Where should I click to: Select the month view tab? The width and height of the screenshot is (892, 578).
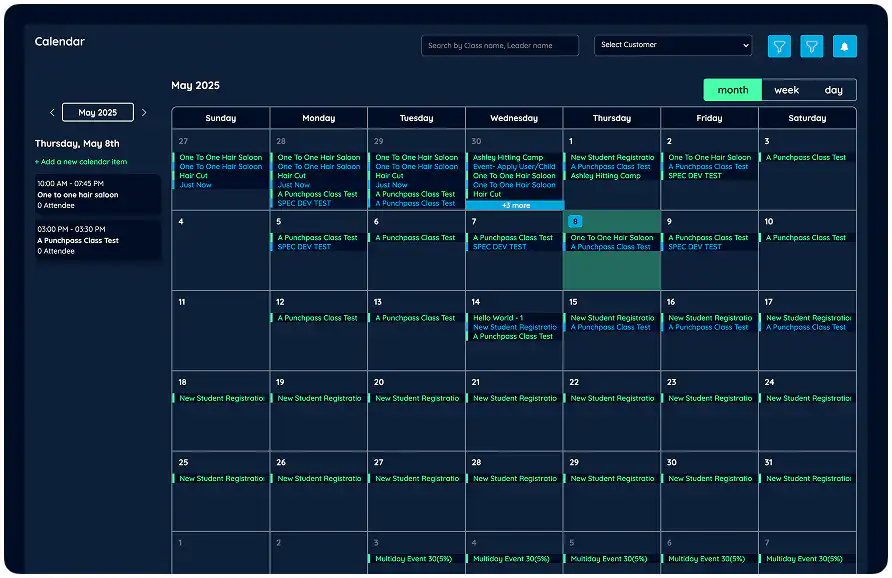[x=732, y=89]
